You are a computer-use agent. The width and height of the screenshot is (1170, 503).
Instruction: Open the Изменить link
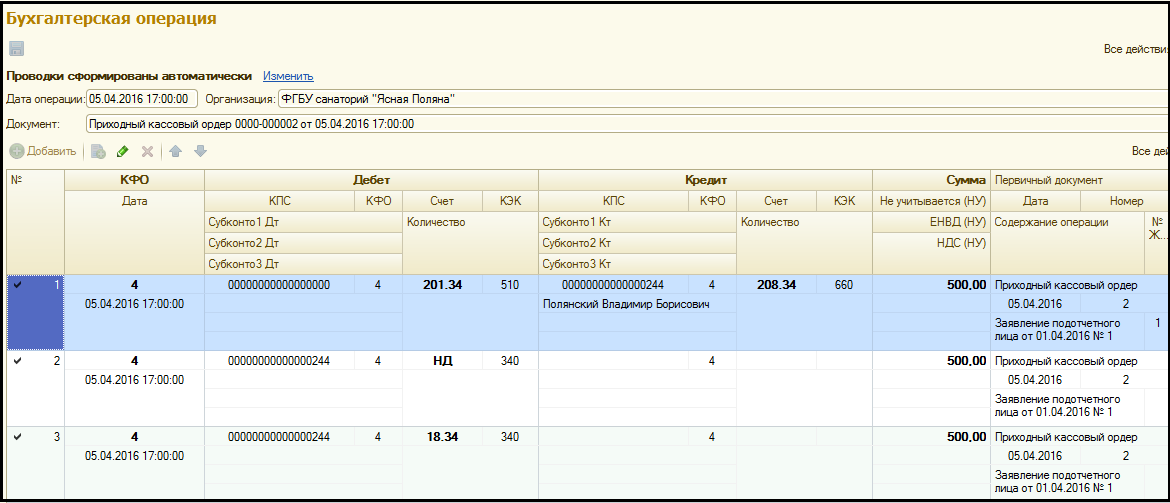[x=288, y=76]
